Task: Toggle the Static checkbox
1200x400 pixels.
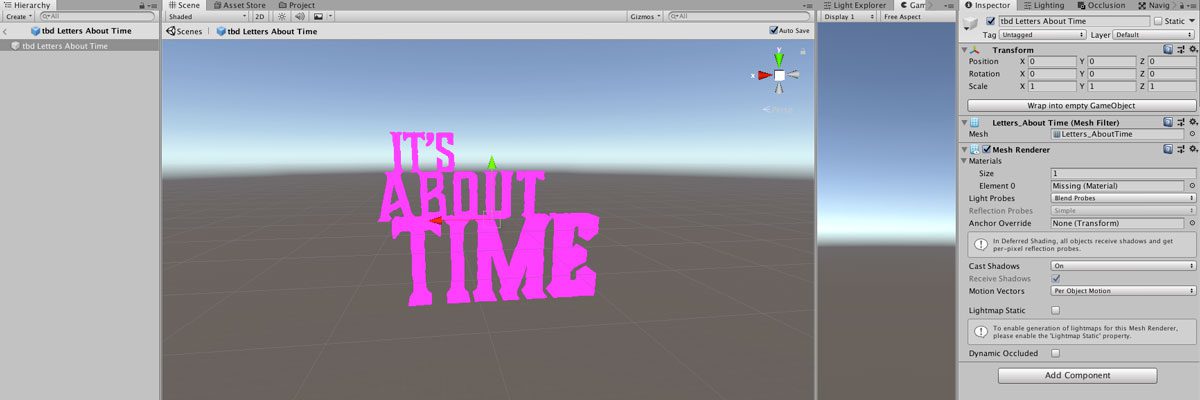Action: coord(1158,20)
